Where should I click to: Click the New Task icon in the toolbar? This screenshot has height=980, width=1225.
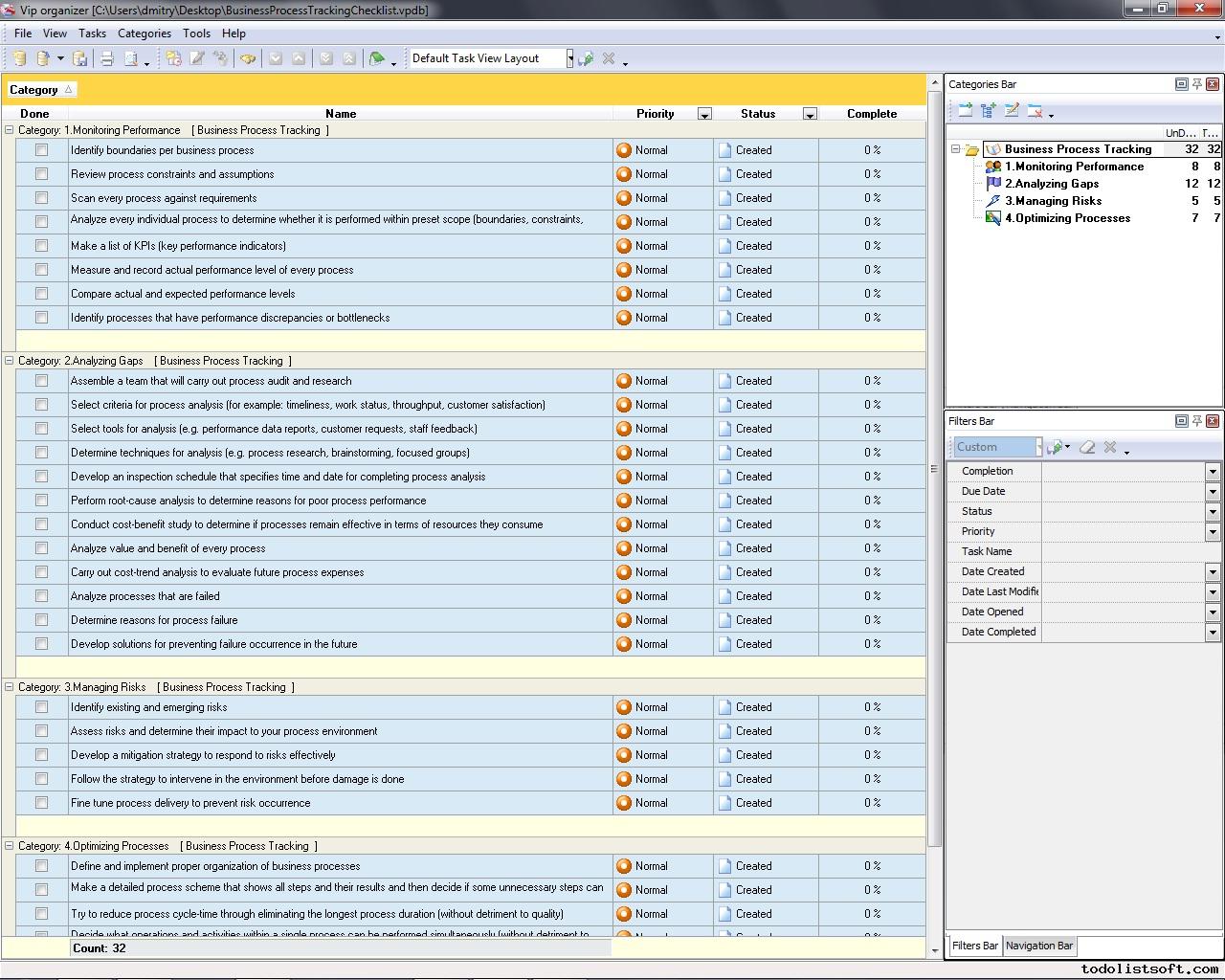click(173, 58)
